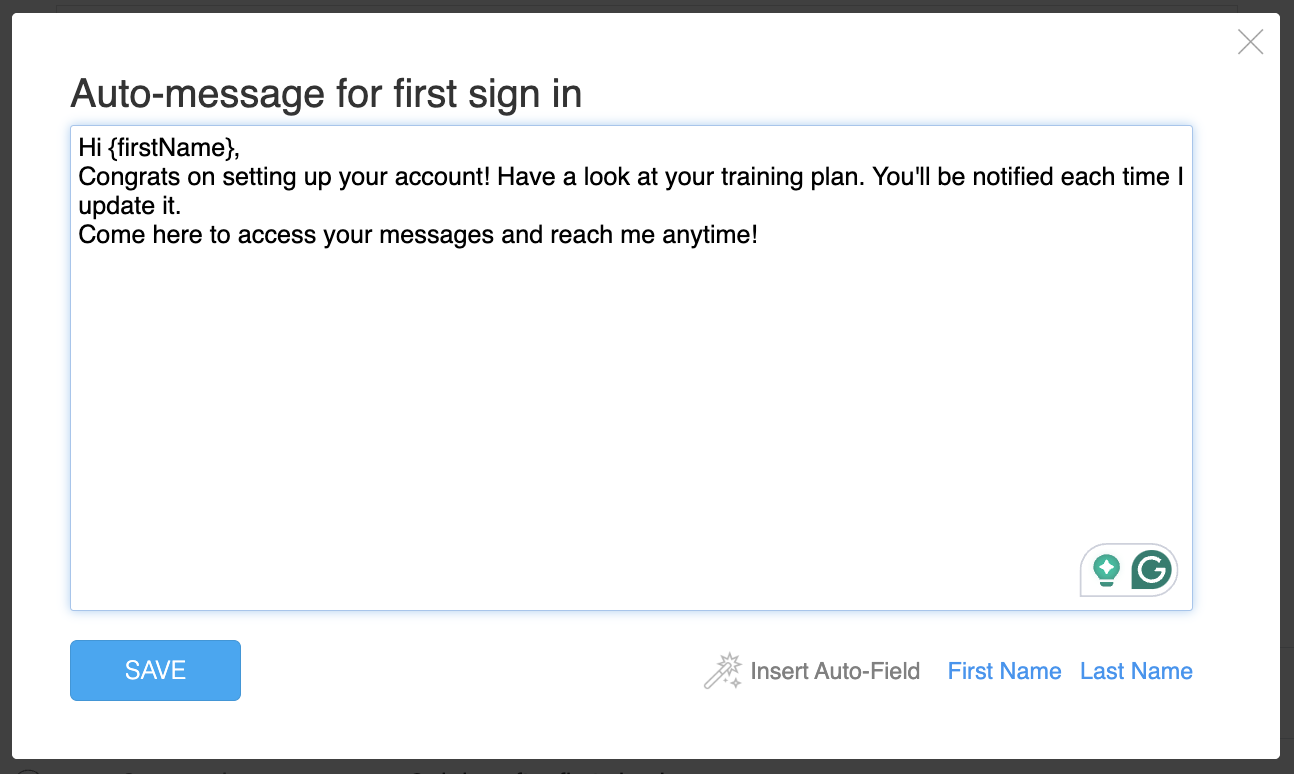Image resolution: width=1294 pixels, height=774 pixels.
Task: Close the auto-message dialog with the X
Action: (1250, 42)
